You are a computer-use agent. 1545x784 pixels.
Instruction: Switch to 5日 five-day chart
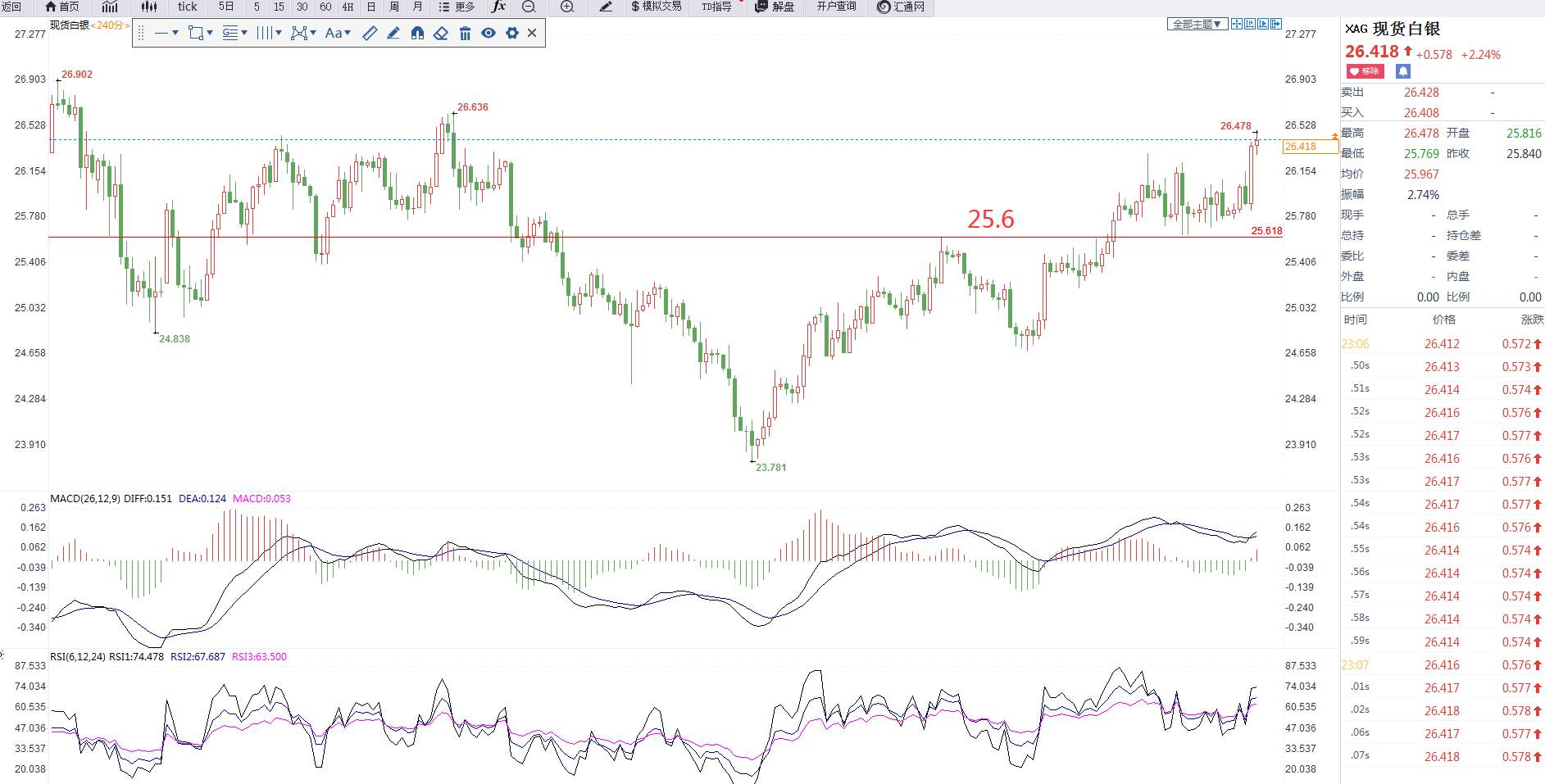226,7
